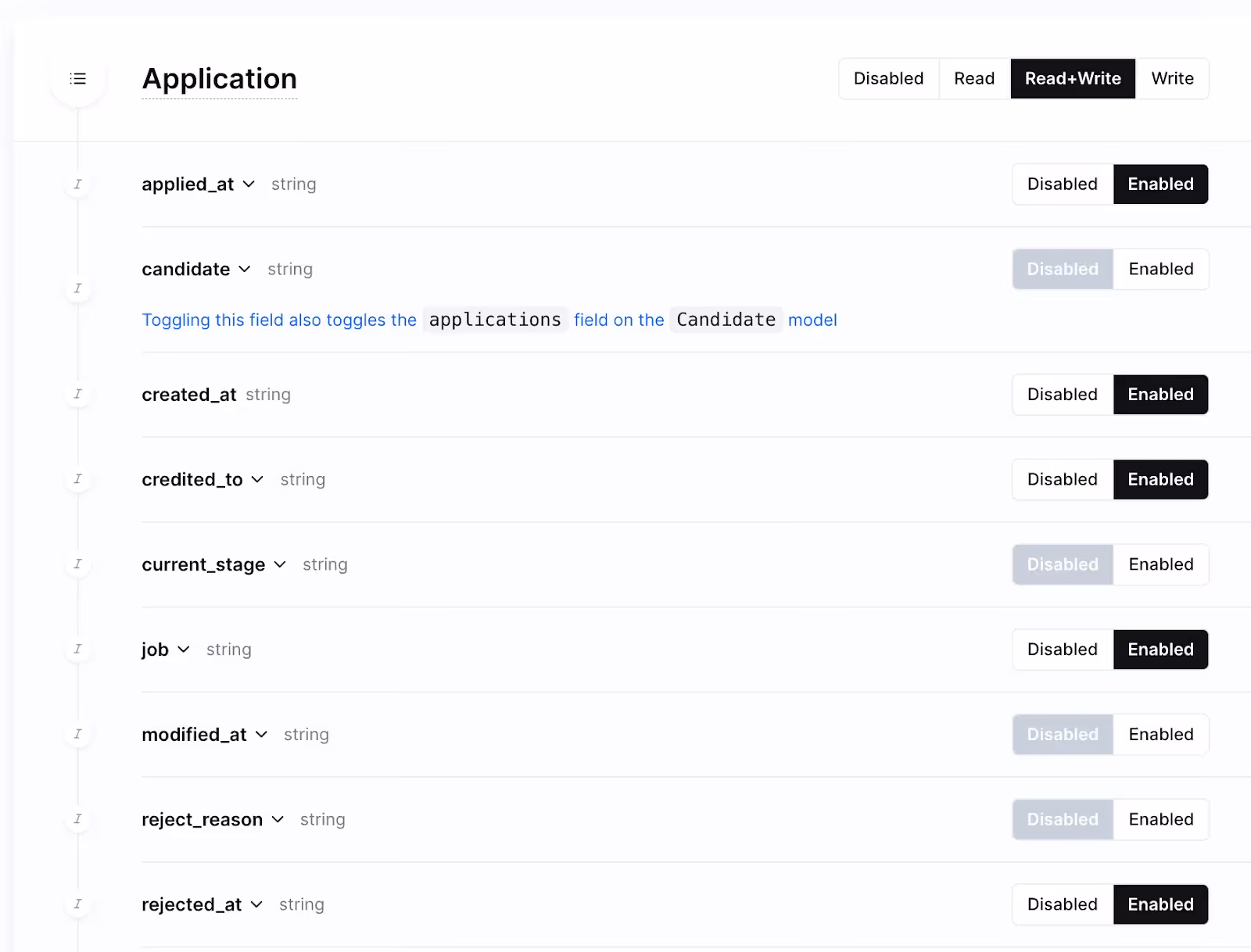This screenshot has height=952, width=1251.
Task: Click the 'Candidate' model code label
Action: (726, 320)
